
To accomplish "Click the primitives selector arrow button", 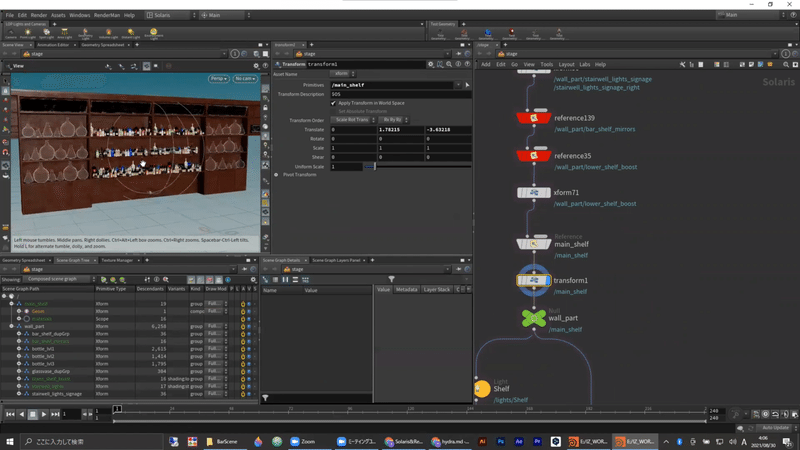I will tap(467, 85).
